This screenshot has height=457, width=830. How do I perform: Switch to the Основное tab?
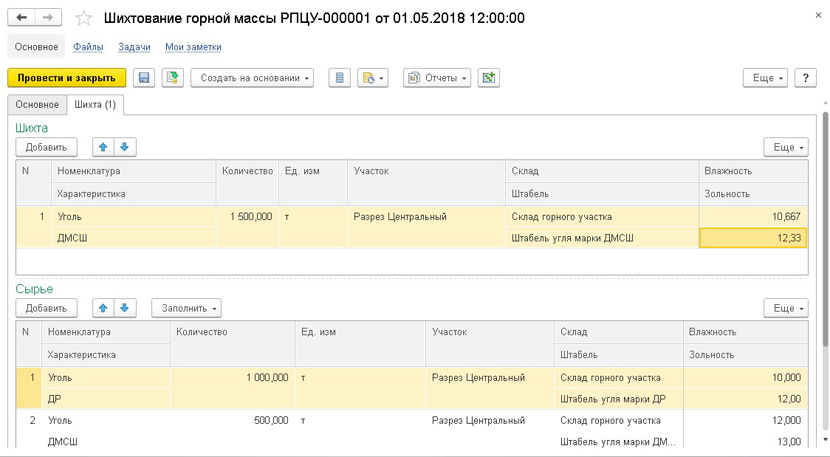[x=37, y=104]
